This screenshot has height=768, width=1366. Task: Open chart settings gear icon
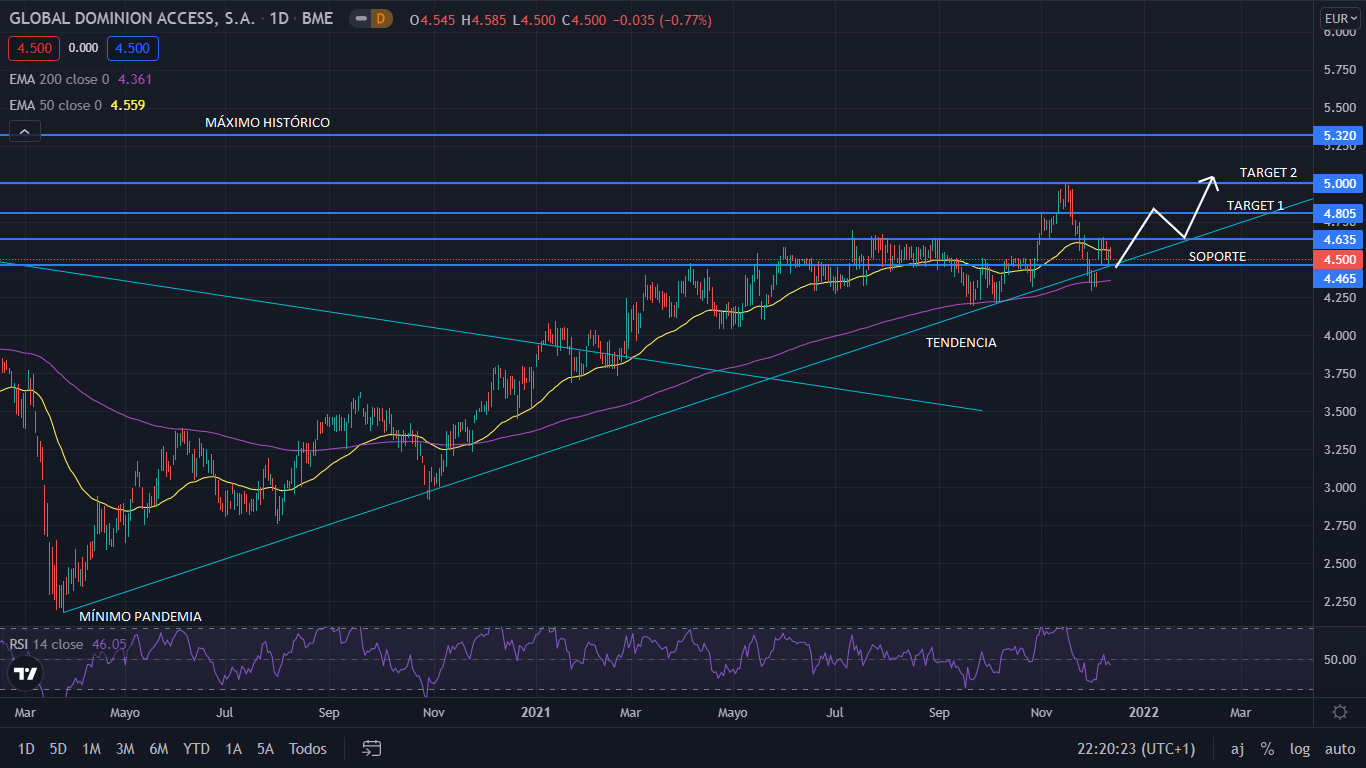point(1340,712)
